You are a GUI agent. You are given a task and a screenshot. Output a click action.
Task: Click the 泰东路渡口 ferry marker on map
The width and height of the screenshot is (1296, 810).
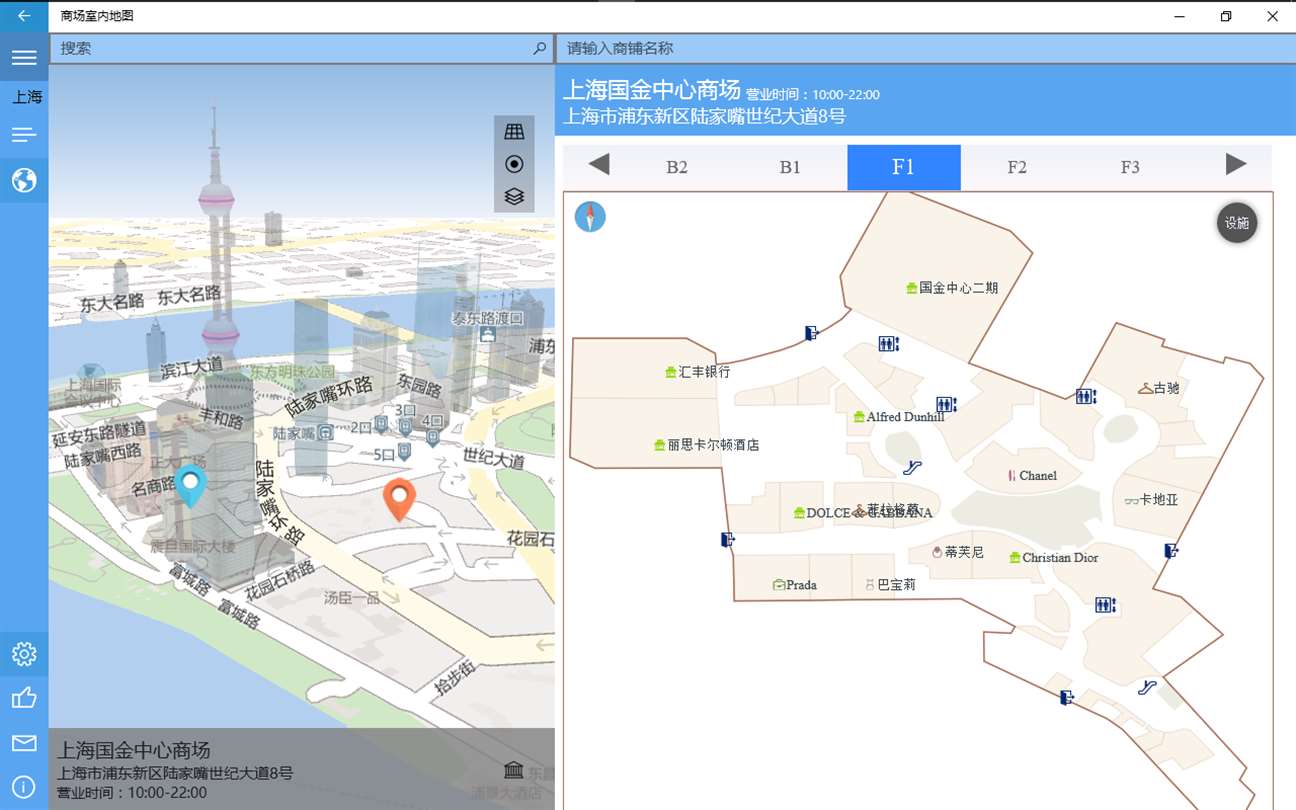pos(488,335)
